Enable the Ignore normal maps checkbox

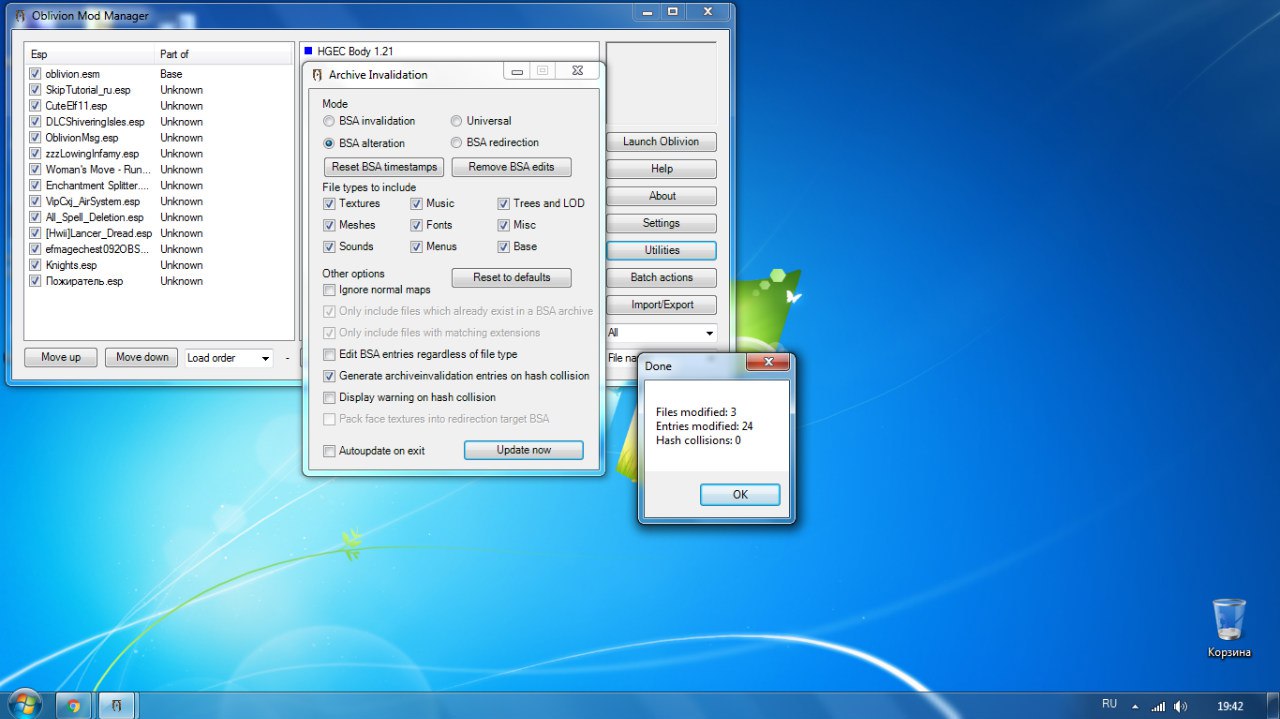tap(329, 290)
